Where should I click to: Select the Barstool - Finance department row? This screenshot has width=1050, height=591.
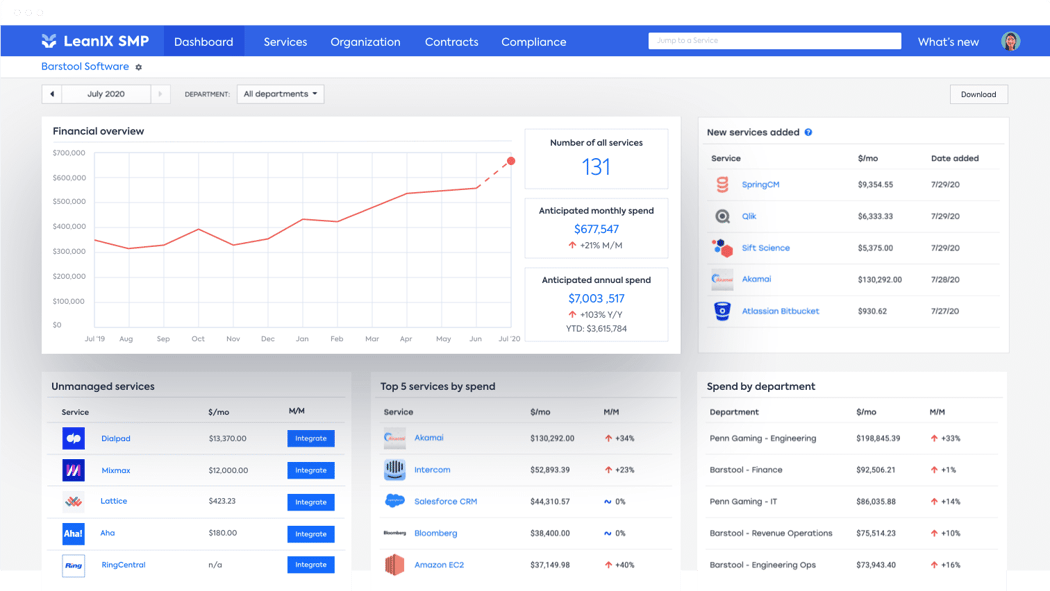point(852,470)
